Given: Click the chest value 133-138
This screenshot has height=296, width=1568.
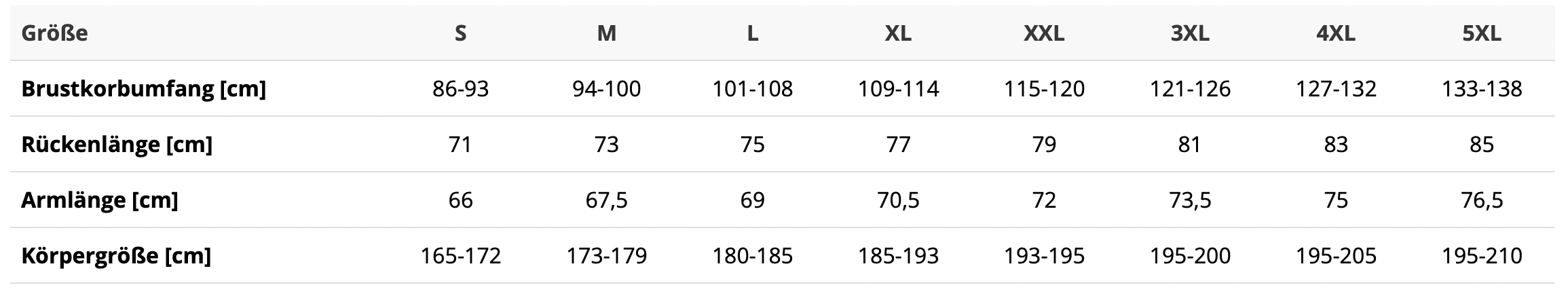Looking at the screenshot, I should coord(1481,89).
